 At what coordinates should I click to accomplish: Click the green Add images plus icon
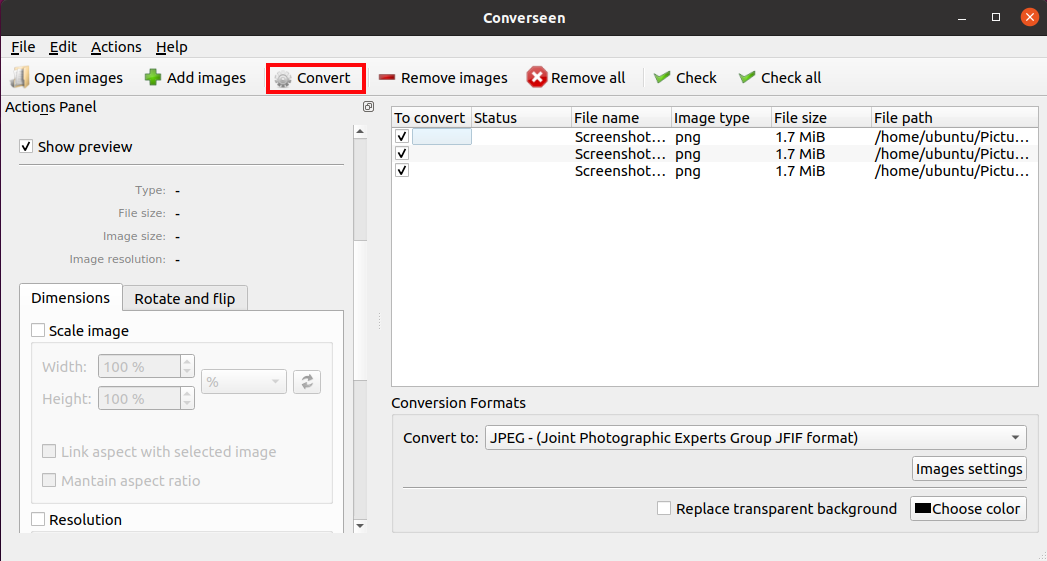[153, 77]
